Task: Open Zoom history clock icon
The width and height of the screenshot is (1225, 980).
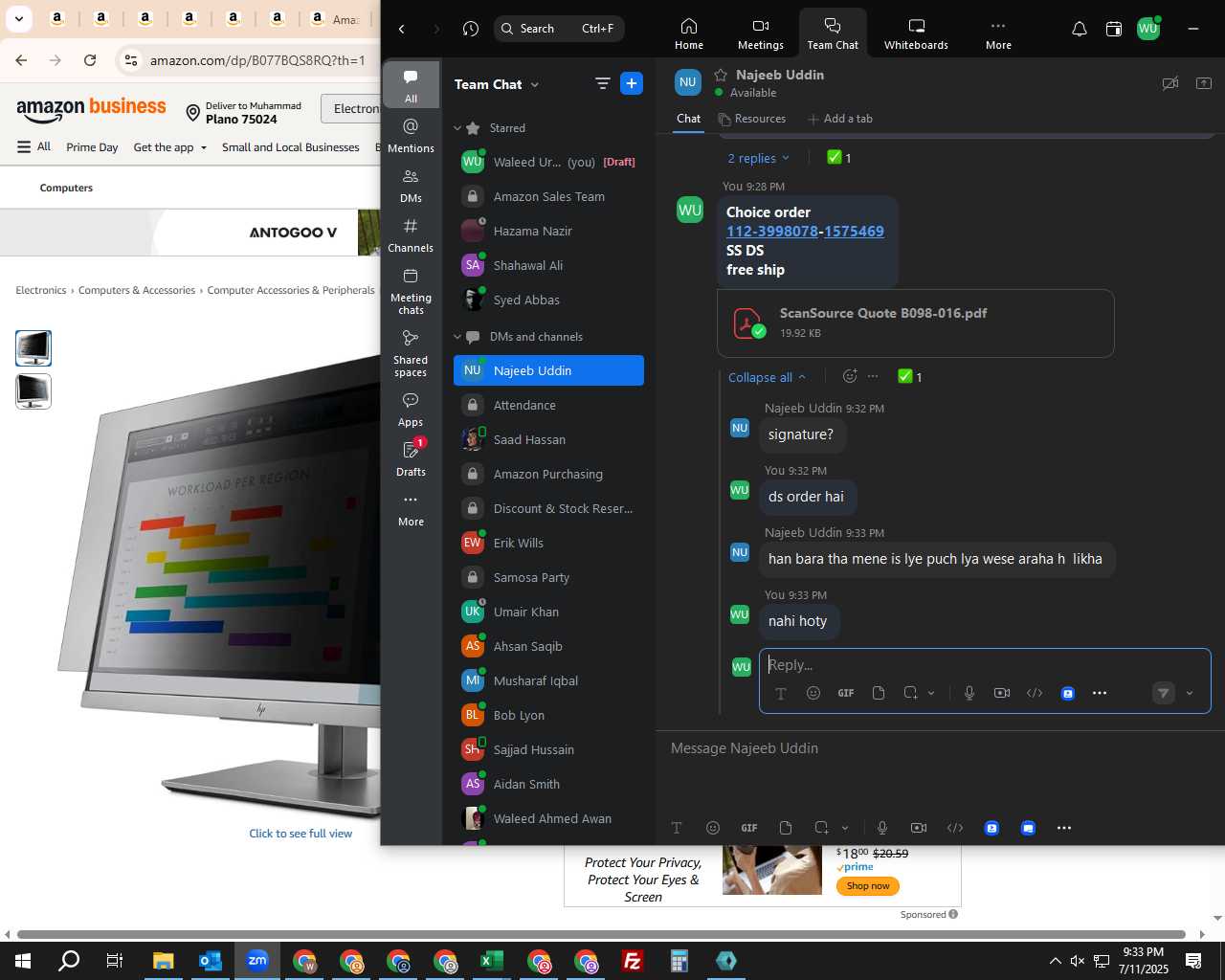Action: (470, 29)
